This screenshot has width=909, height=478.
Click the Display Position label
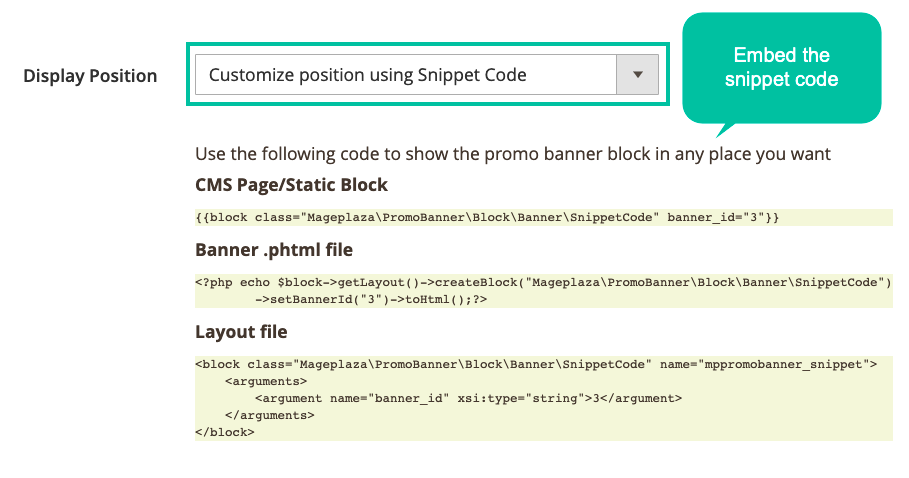pos(90,76)
